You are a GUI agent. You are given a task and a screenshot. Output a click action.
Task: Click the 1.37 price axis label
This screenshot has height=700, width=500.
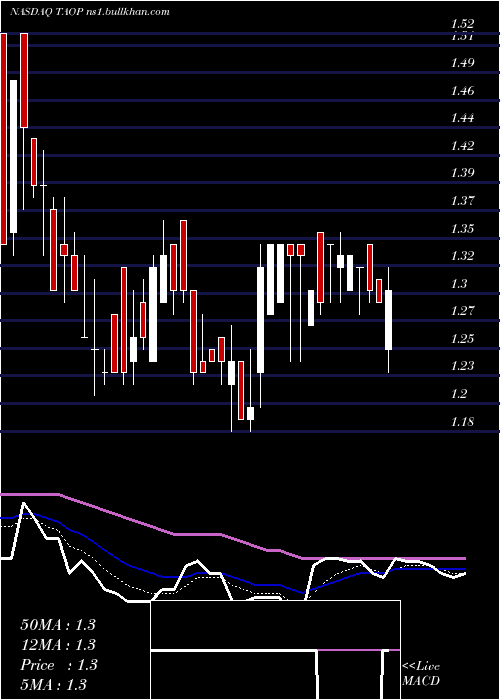click(x=462, y=200)
